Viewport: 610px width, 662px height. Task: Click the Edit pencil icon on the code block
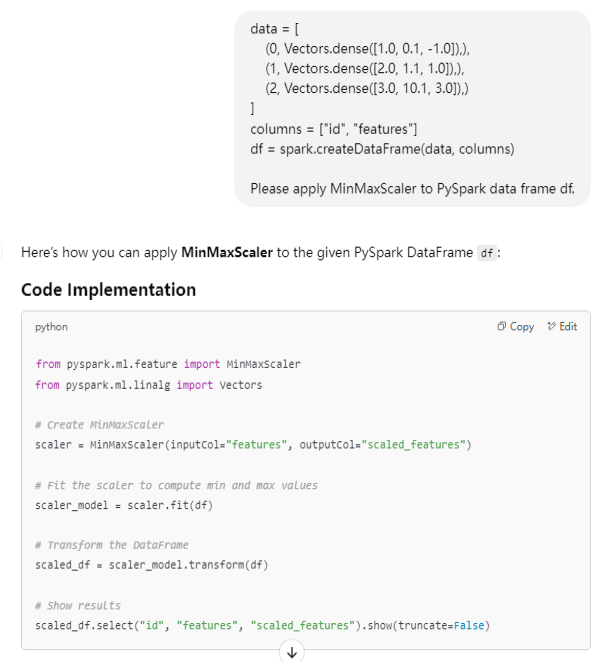pyautogui.click(x=551, y=327)
